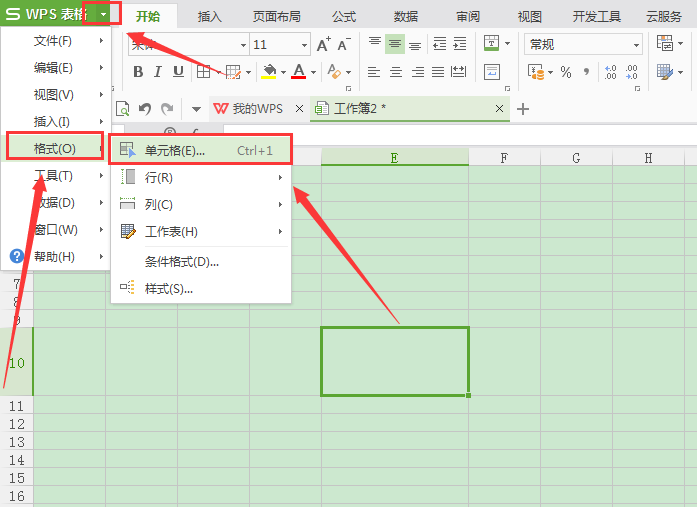Center text horizontally
Viewport: 697px width, 507px height.
[396, 72]
